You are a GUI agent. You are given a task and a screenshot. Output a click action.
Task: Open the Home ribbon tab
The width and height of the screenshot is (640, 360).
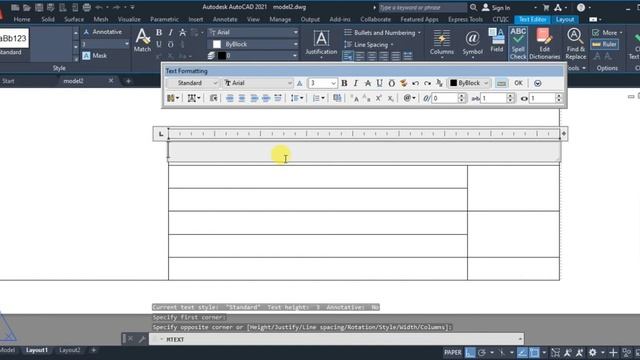(x=22, y=19)
